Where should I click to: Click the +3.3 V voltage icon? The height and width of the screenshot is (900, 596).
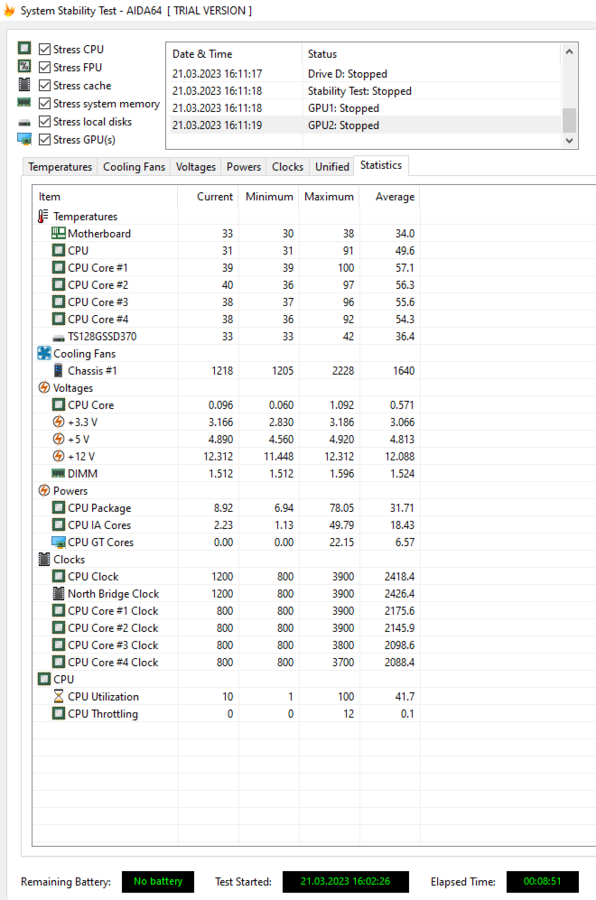58,422
